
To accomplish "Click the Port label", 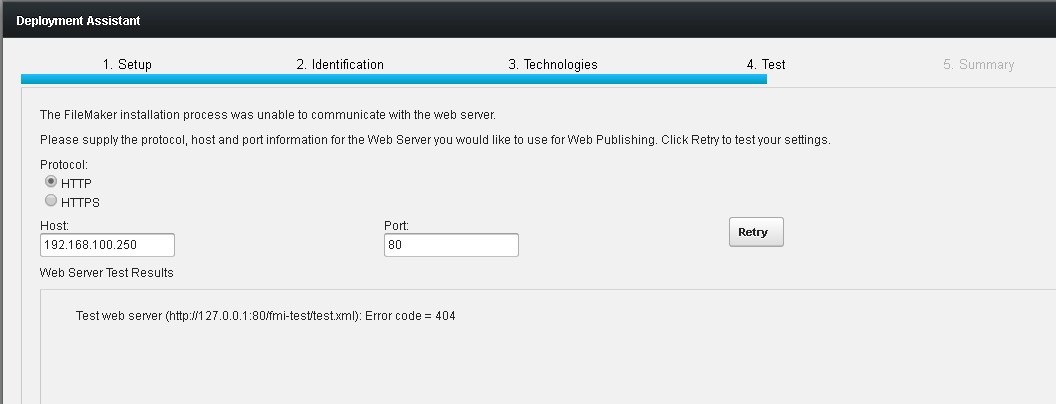I will click(397, 226).
